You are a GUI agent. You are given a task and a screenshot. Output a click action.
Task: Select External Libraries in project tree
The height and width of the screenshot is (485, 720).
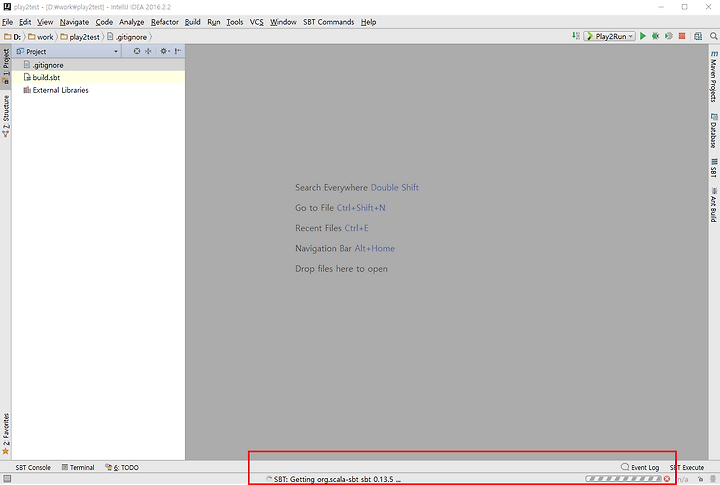[x=98, y=90]
